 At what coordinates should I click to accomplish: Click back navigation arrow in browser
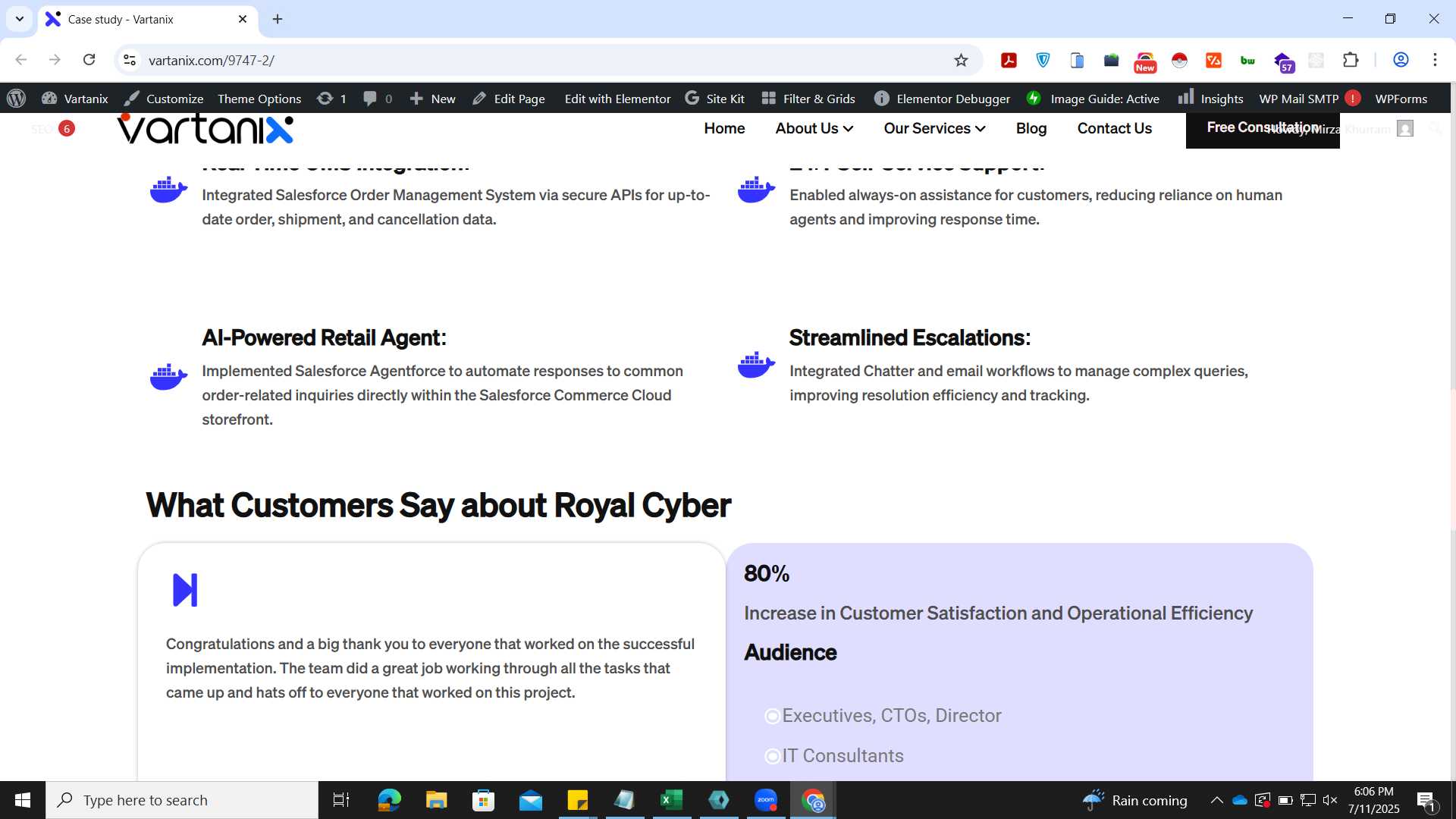click(21, 60)
